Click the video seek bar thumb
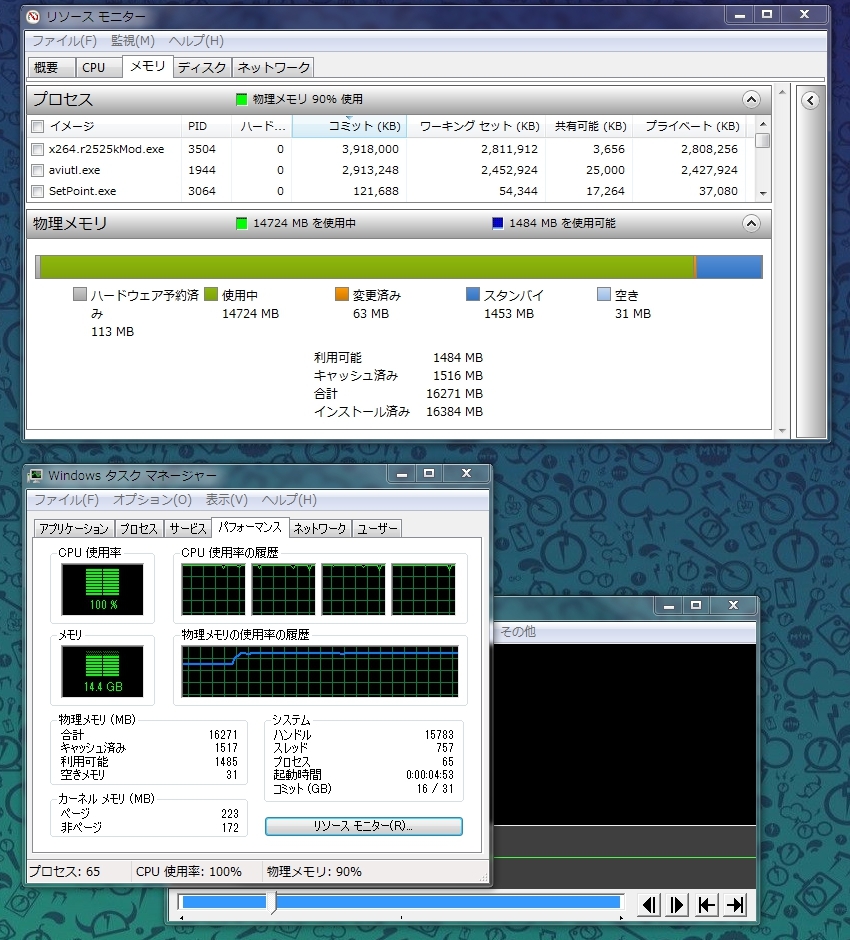This screenshot has width=850, height=940. pos(273,903)
